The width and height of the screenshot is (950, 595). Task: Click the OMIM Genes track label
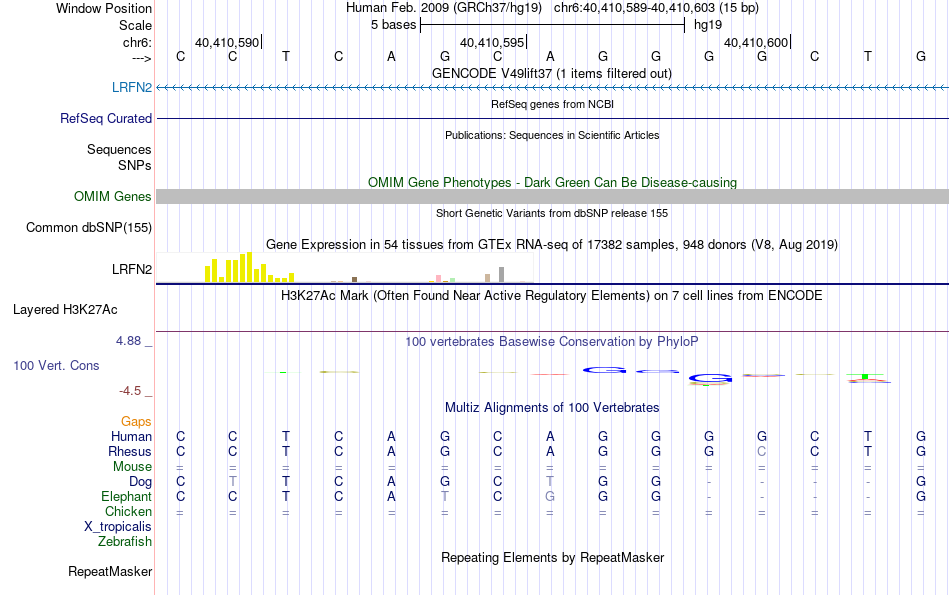tap(112, 196)
